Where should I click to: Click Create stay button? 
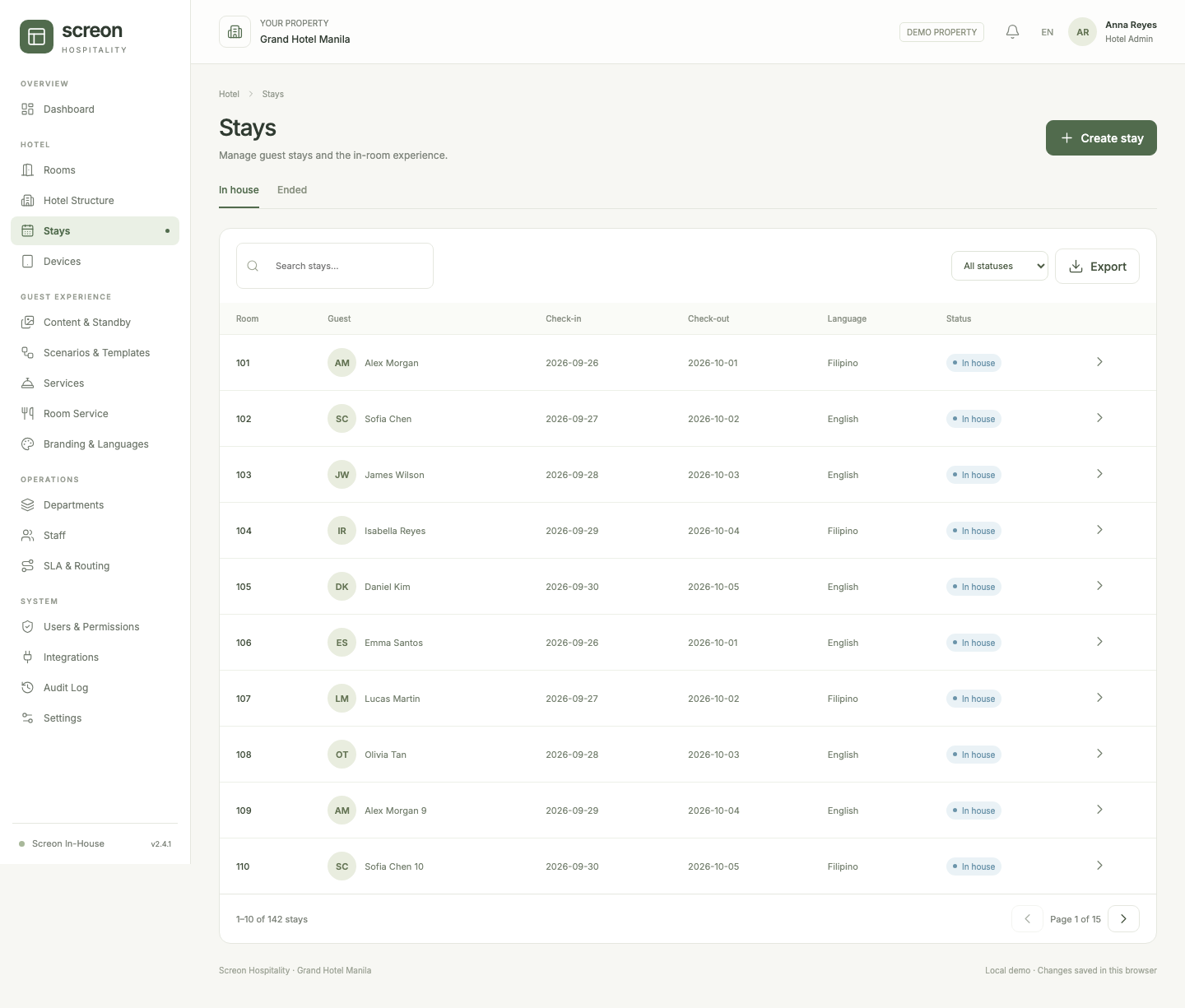(1101, 137)
